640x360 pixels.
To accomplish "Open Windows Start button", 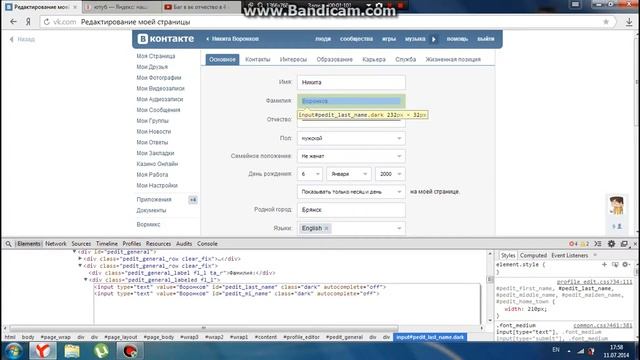I will coord(13,351).
